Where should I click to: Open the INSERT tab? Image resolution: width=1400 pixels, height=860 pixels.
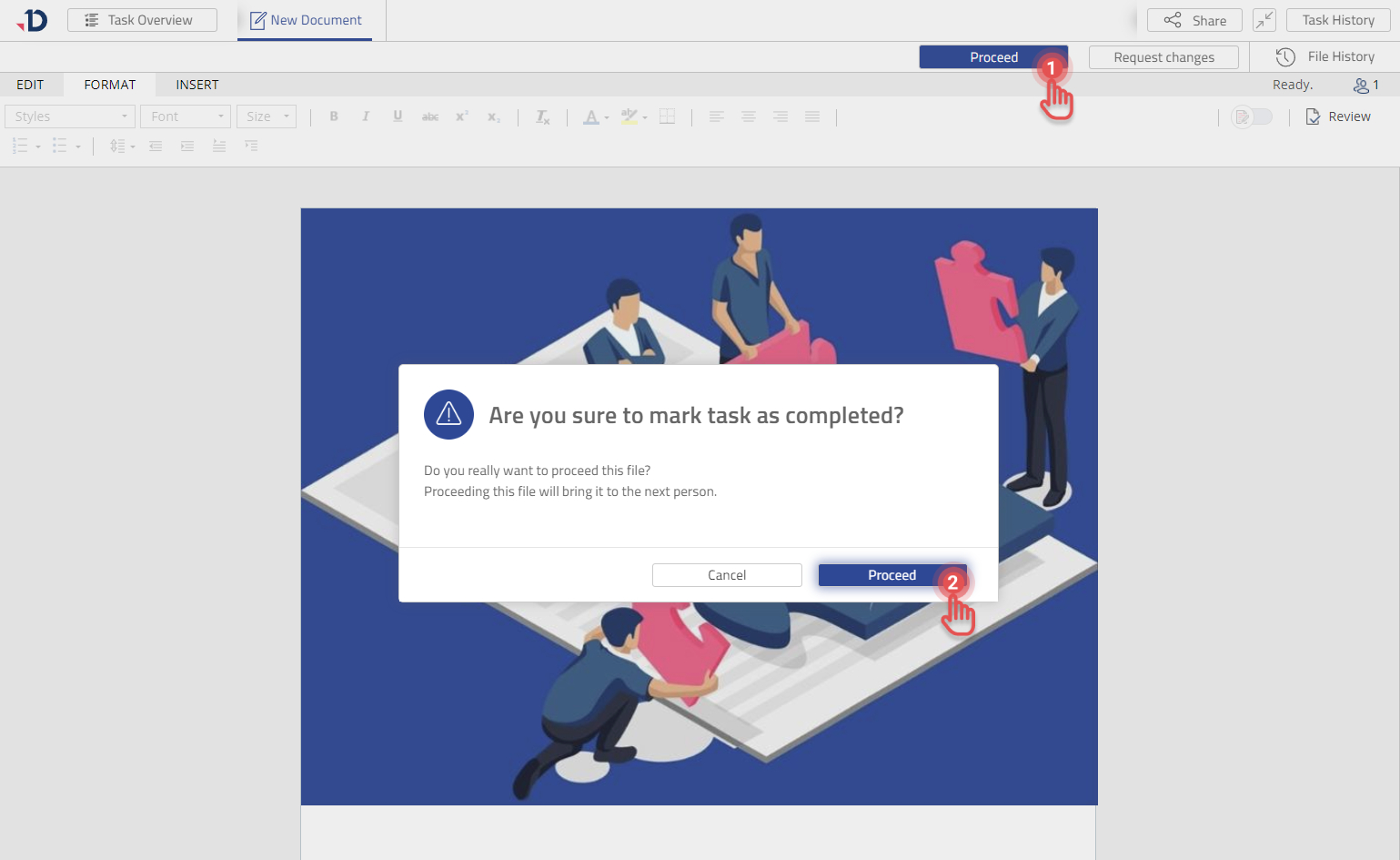click(197, 85)
